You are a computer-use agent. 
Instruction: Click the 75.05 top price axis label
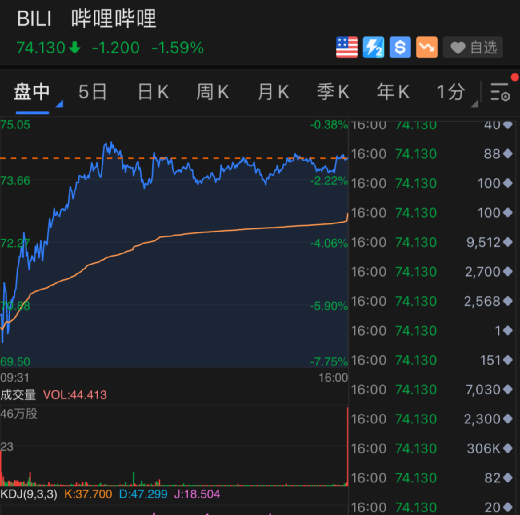(15, 125)
